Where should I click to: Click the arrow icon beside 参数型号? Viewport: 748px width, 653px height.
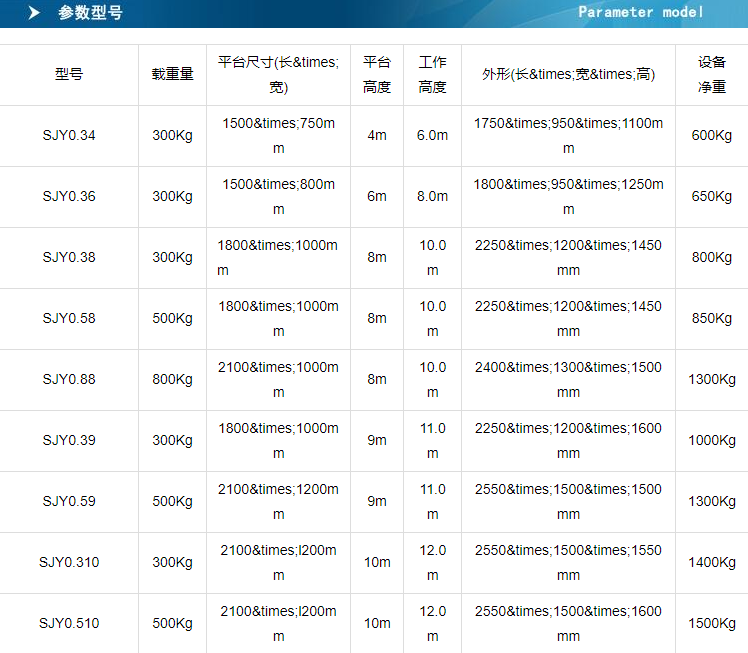(34, 12)
